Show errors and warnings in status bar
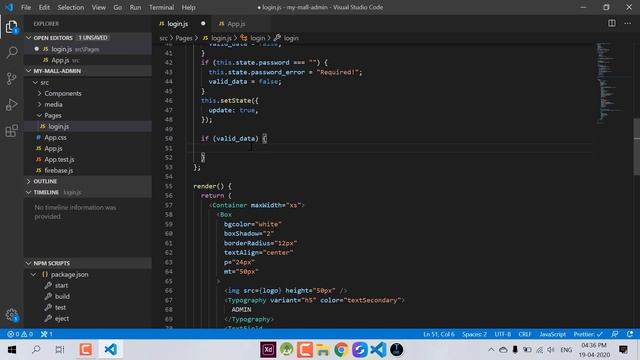The height and width of the screenshot is (360, 640). [20, 334]
